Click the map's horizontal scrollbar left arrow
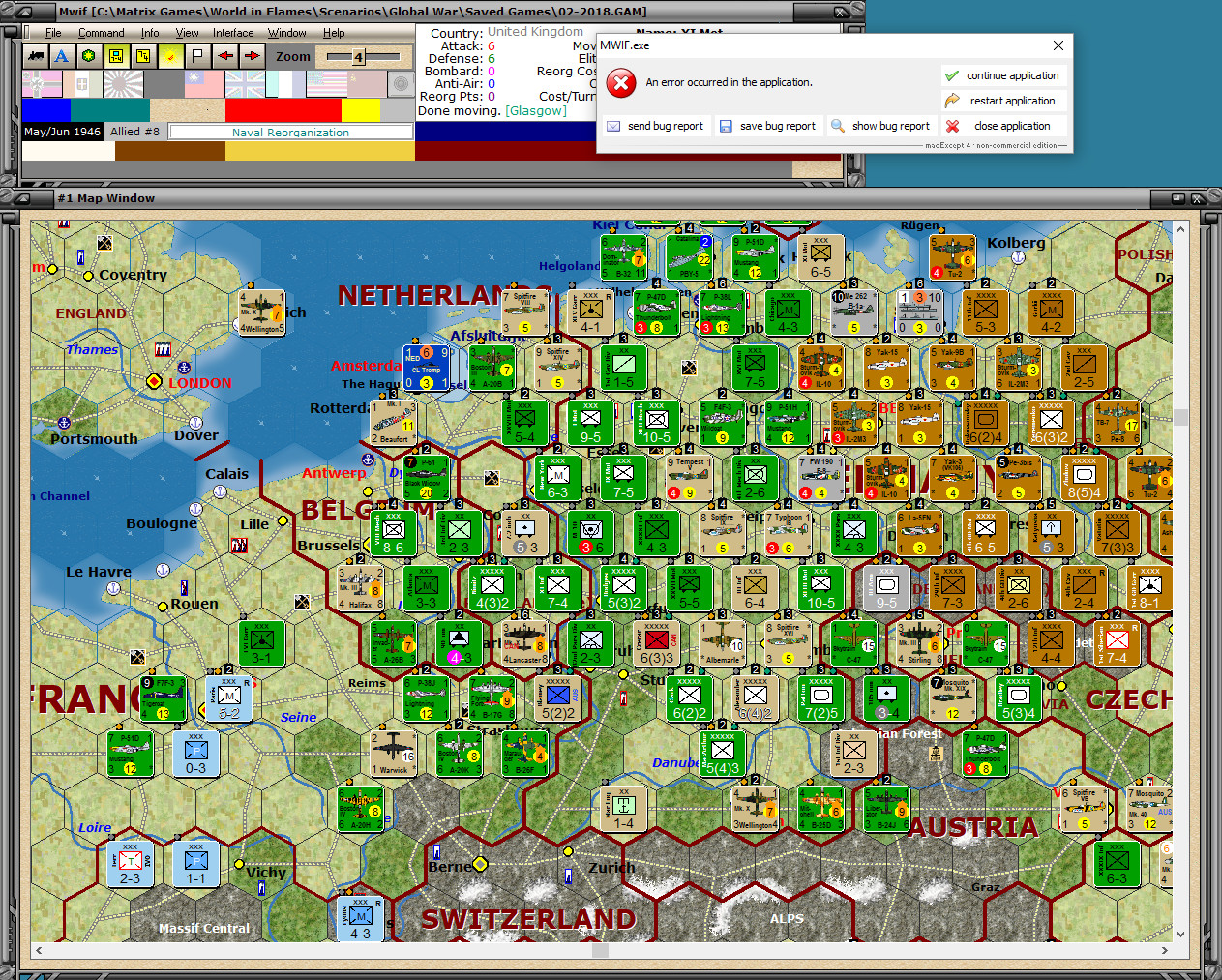This screenshot has height=980, width=1222. point(39,950)
